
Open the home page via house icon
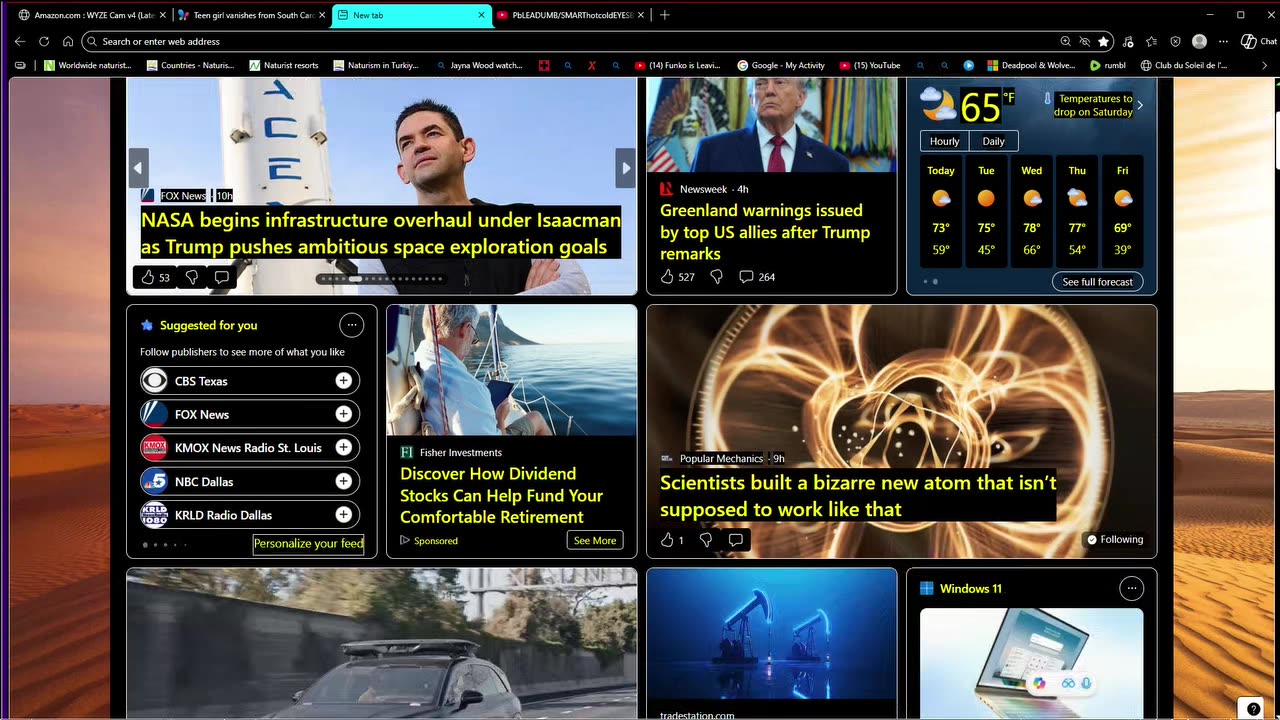[68, 41]
